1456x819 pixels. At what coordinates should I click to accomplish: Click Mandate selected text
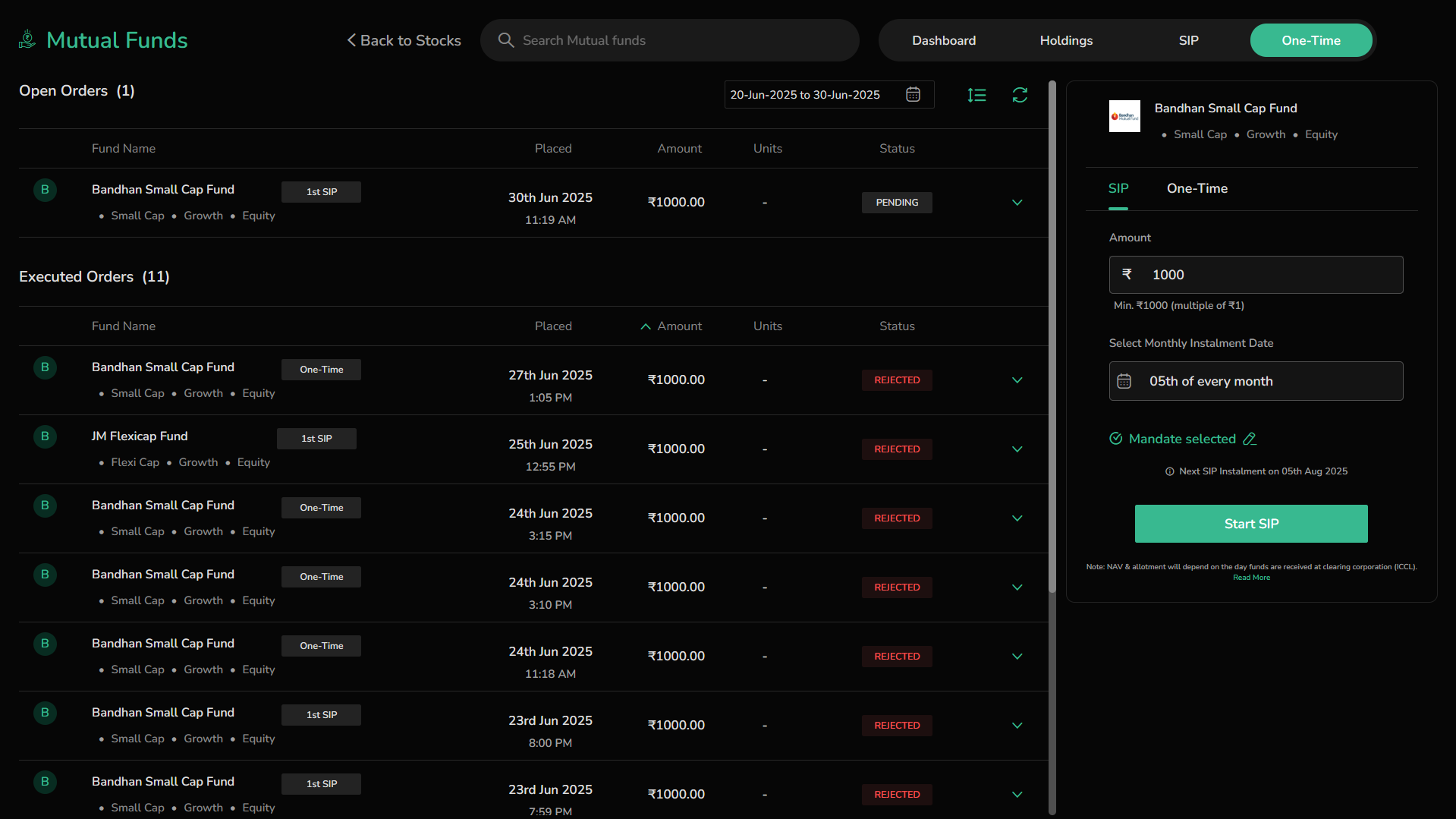[x=1182, y=439]
